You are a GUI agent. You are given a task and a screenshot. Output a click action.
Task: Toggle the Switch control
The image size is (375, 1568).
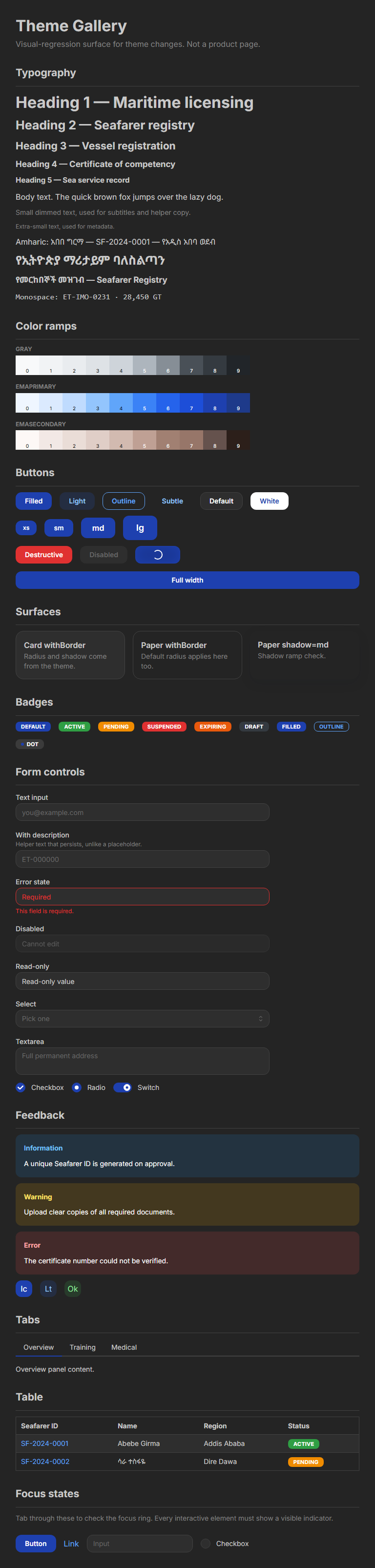123,1087
